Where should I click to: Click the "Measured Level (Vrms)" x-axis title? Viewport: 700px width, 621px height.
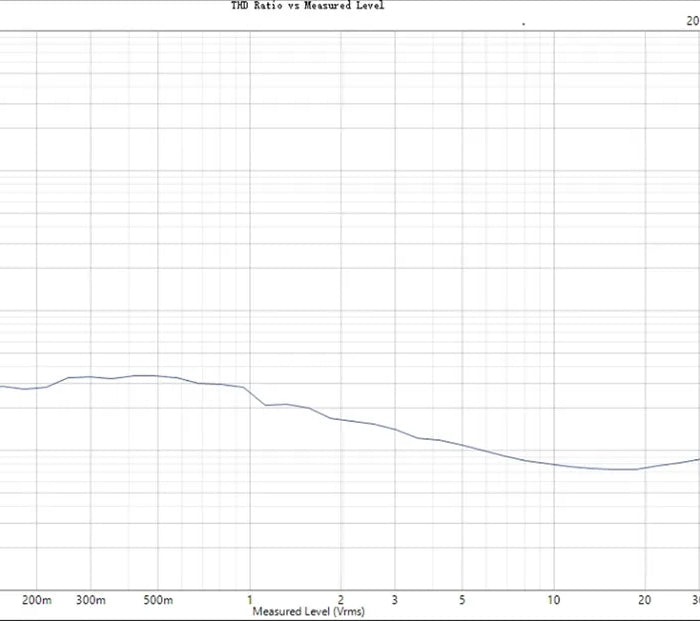(x=308, y=611)
